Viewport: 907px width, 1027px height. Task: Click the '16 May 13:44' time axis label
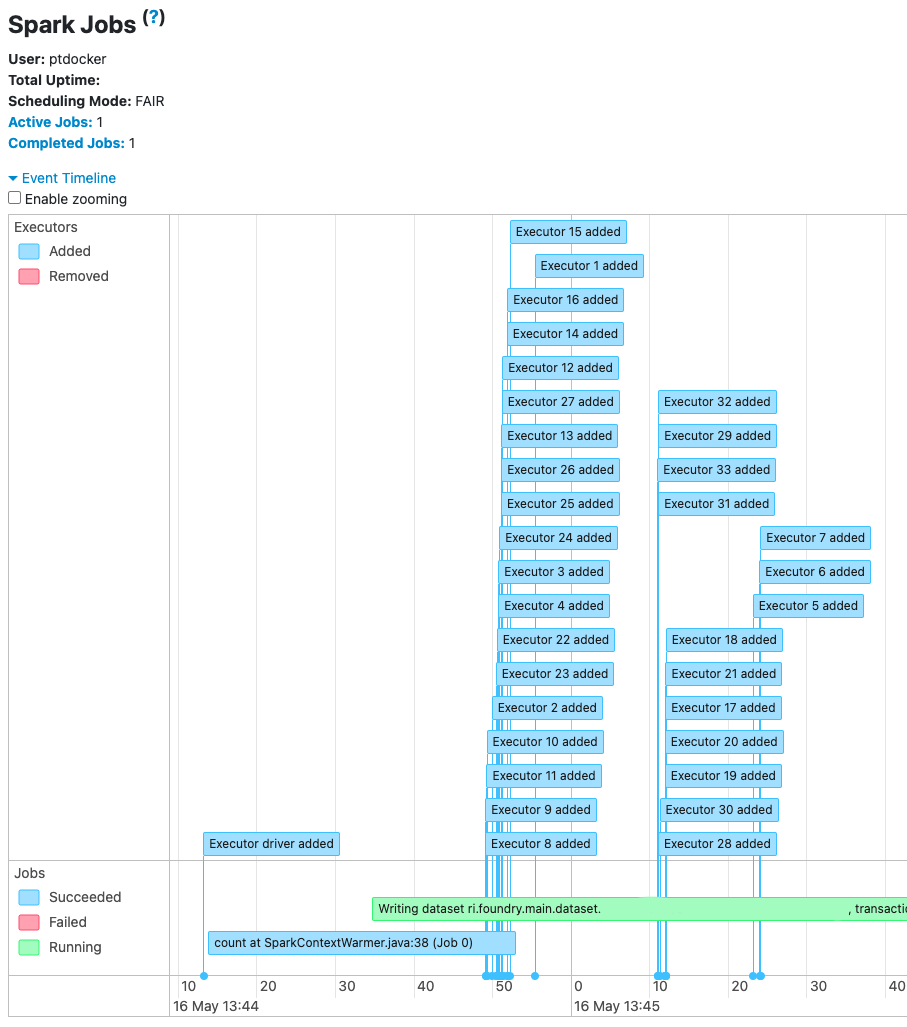[216, 1006]
